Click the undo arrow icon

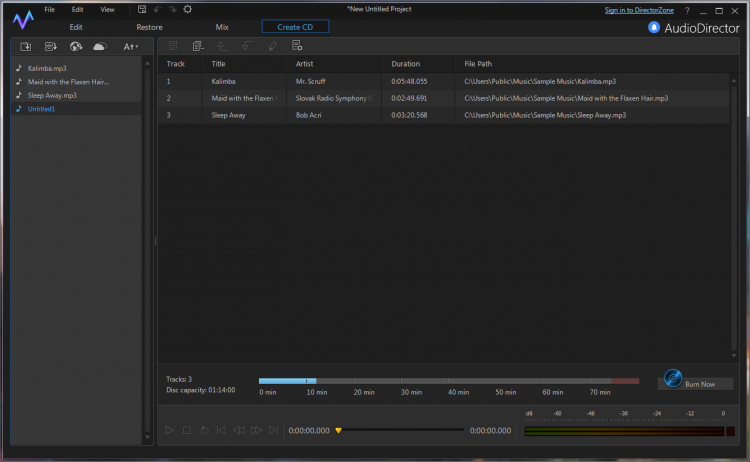(x=157, y=9)
